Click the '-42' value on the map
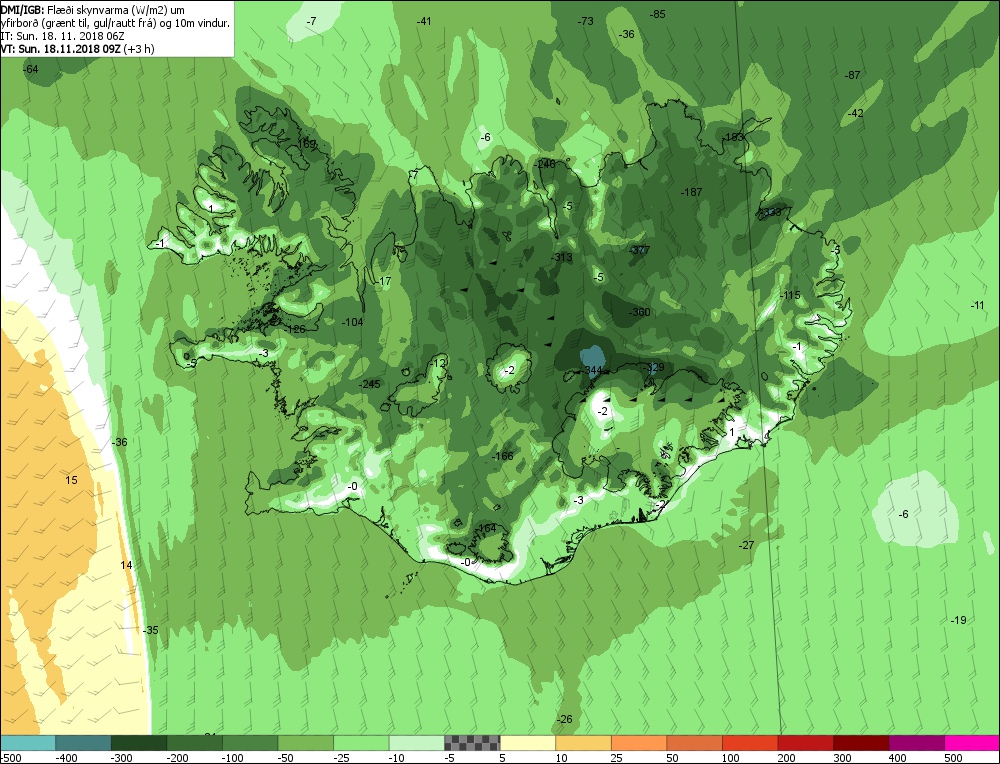 coord(856,113)
